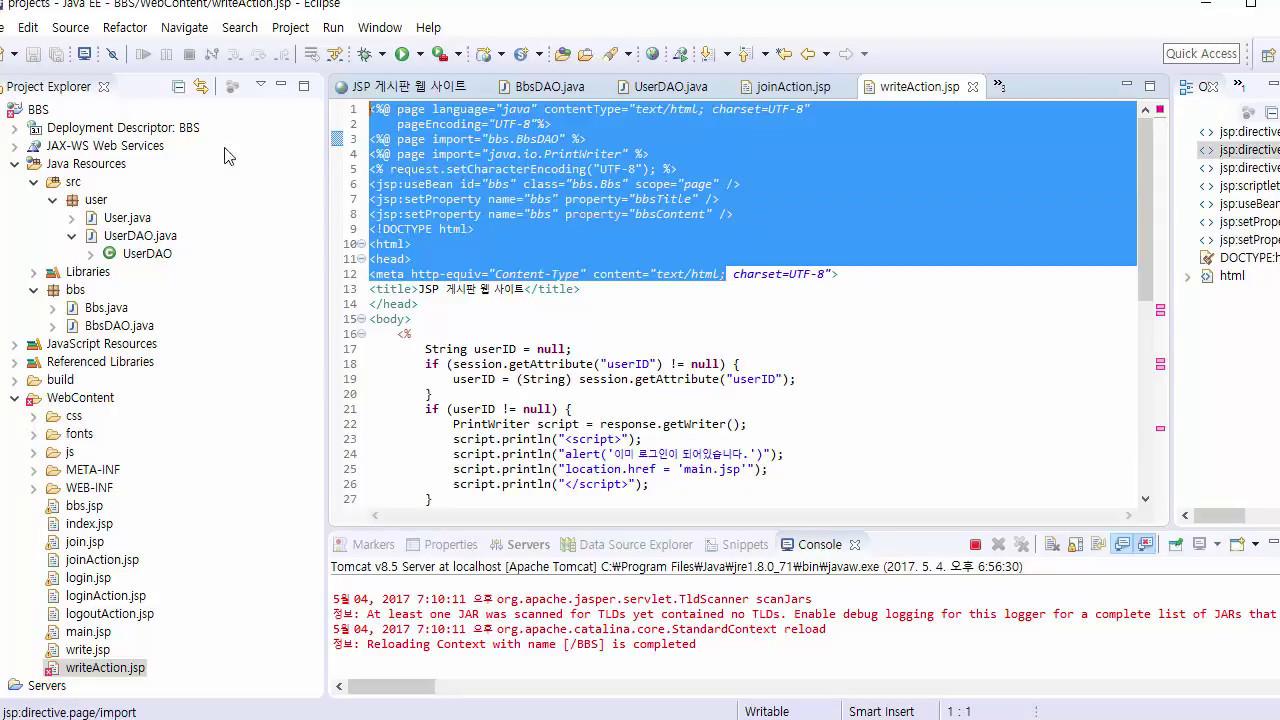Click red Terminate button in Console
This screenshot has height=720, width=1280.
(x=975, y=545)
